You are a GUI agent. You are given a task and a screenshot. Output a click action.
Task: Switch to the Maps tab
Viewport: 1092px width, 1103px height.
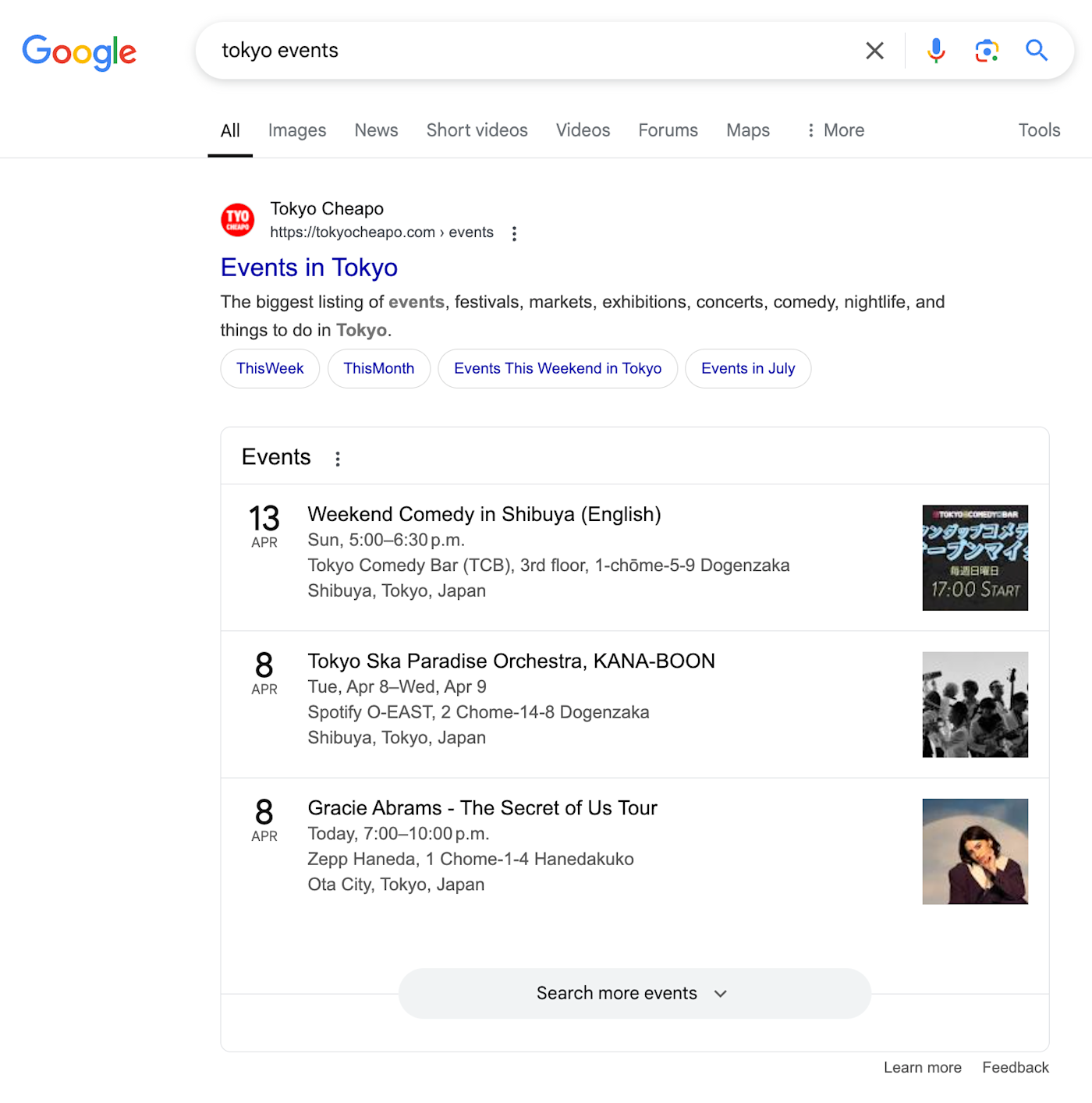(748, 130)
